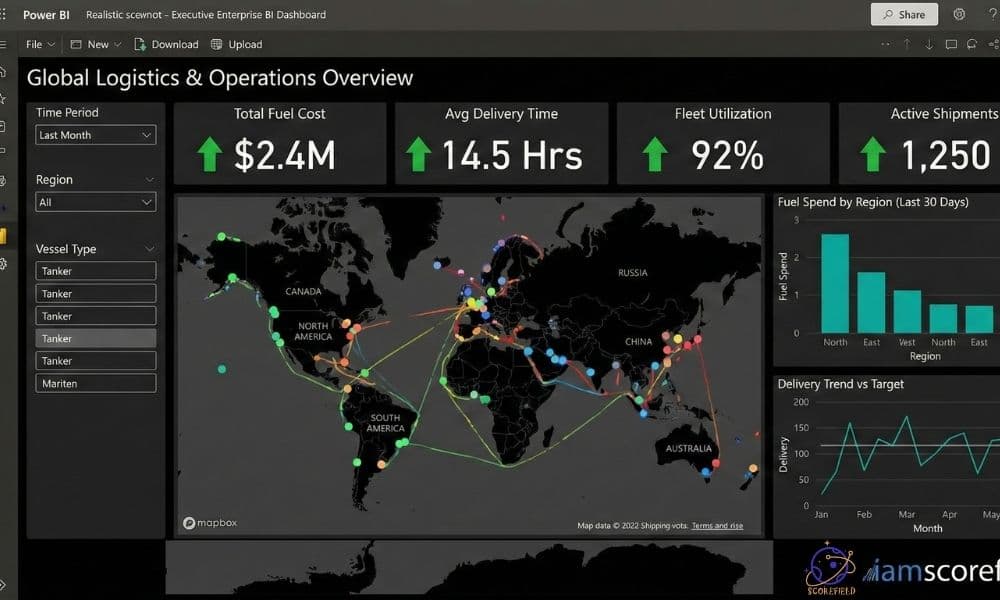
Task: Open the Help question mark icon
Action: 993,14
